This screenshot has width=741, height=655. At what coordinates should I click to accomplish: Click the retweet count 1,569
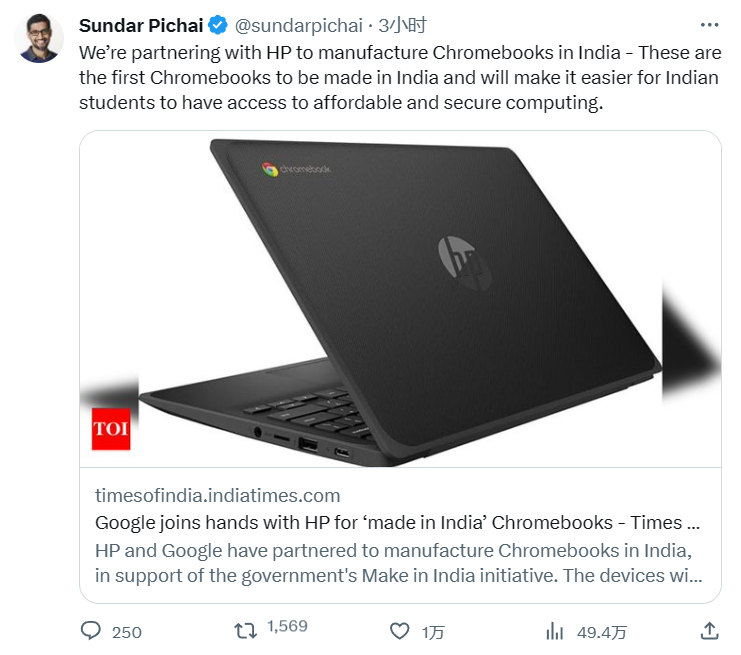[x=287, y=627]
